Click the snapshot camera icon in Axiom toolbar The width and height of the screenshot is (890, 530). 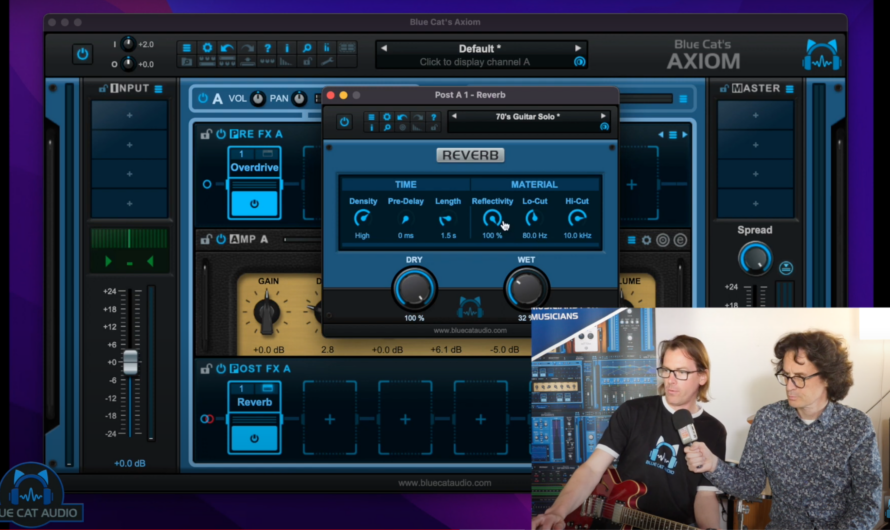tap(187, 61)
